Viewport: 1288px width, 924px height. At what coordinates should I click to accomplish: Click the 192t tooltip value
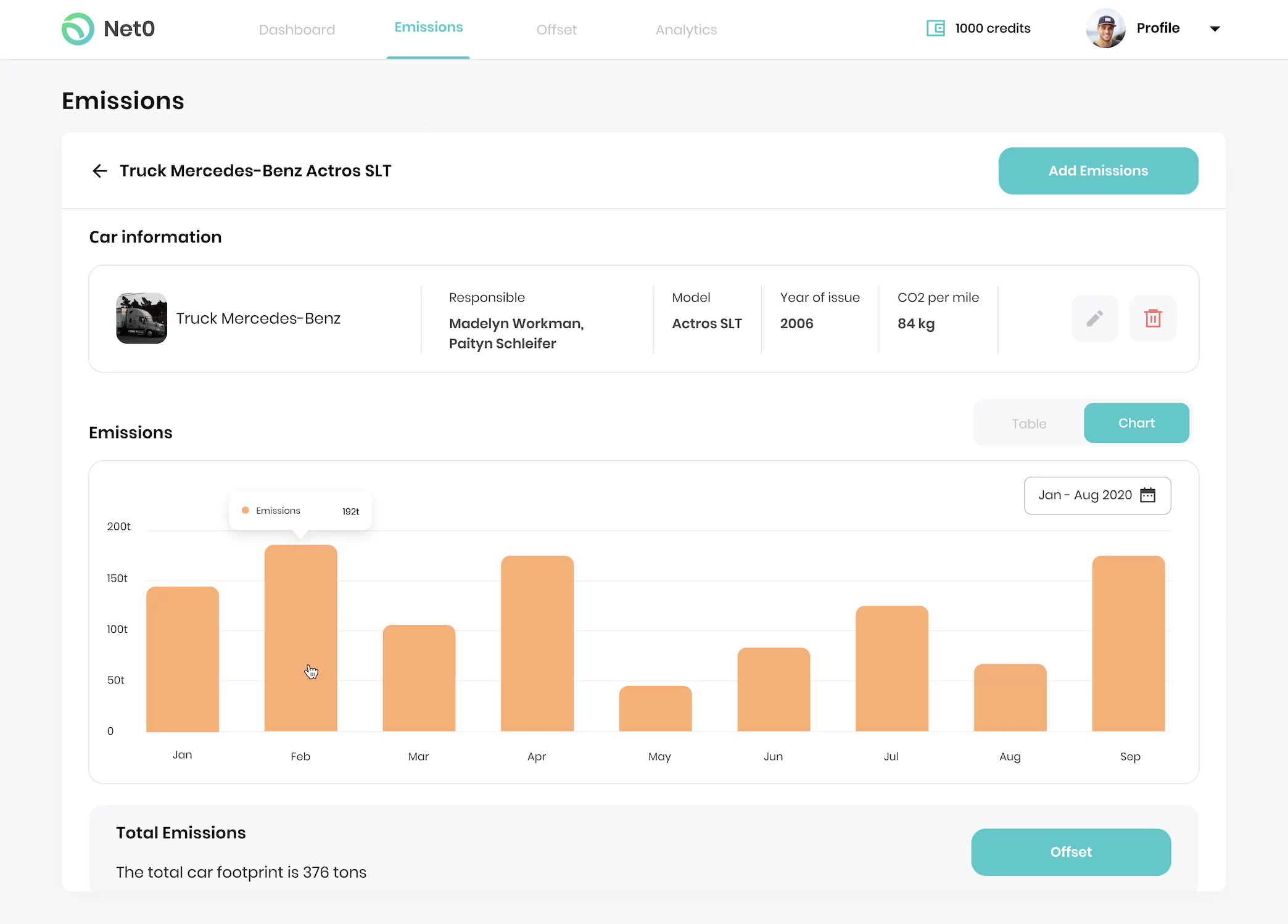tap(350, 511)
